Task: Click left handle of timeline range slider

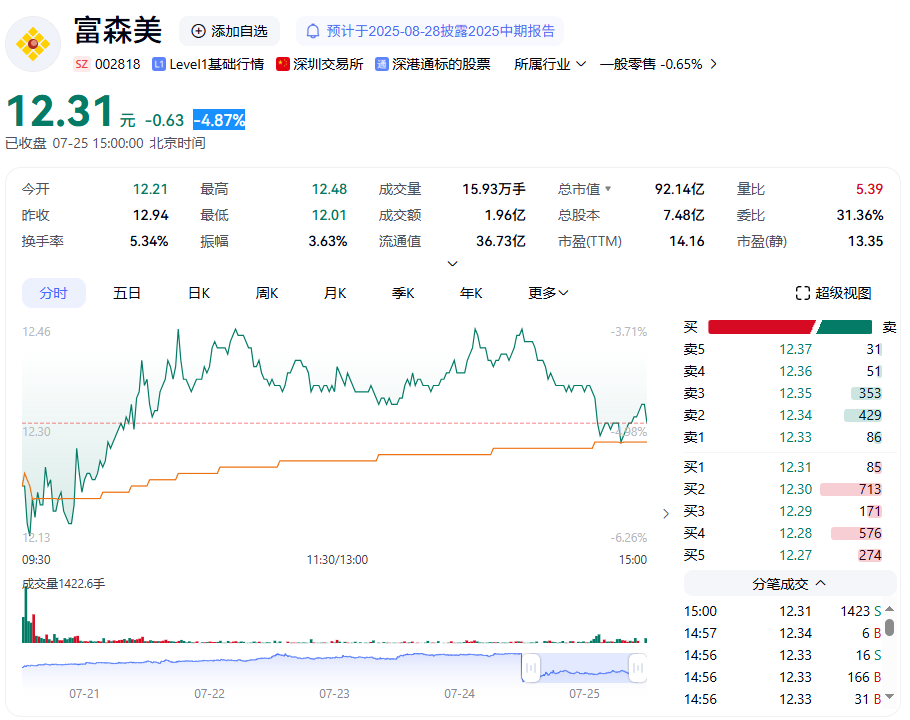Action: click(531, 668)
